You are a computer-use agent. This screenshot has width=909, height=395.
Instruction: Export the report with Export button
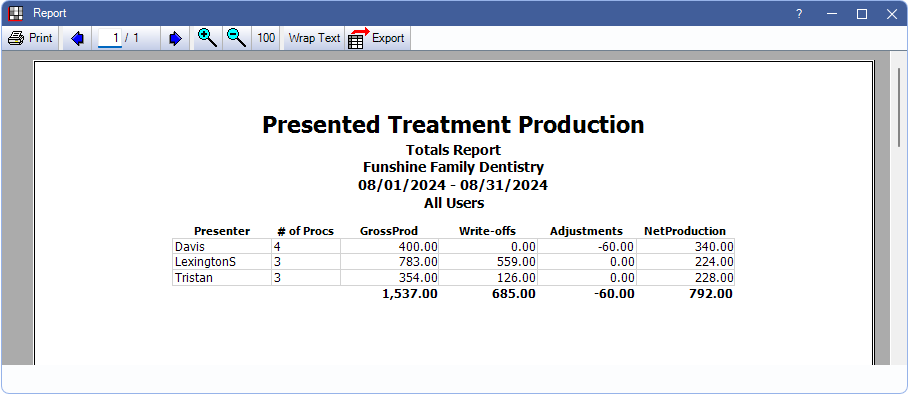(377, 38)
